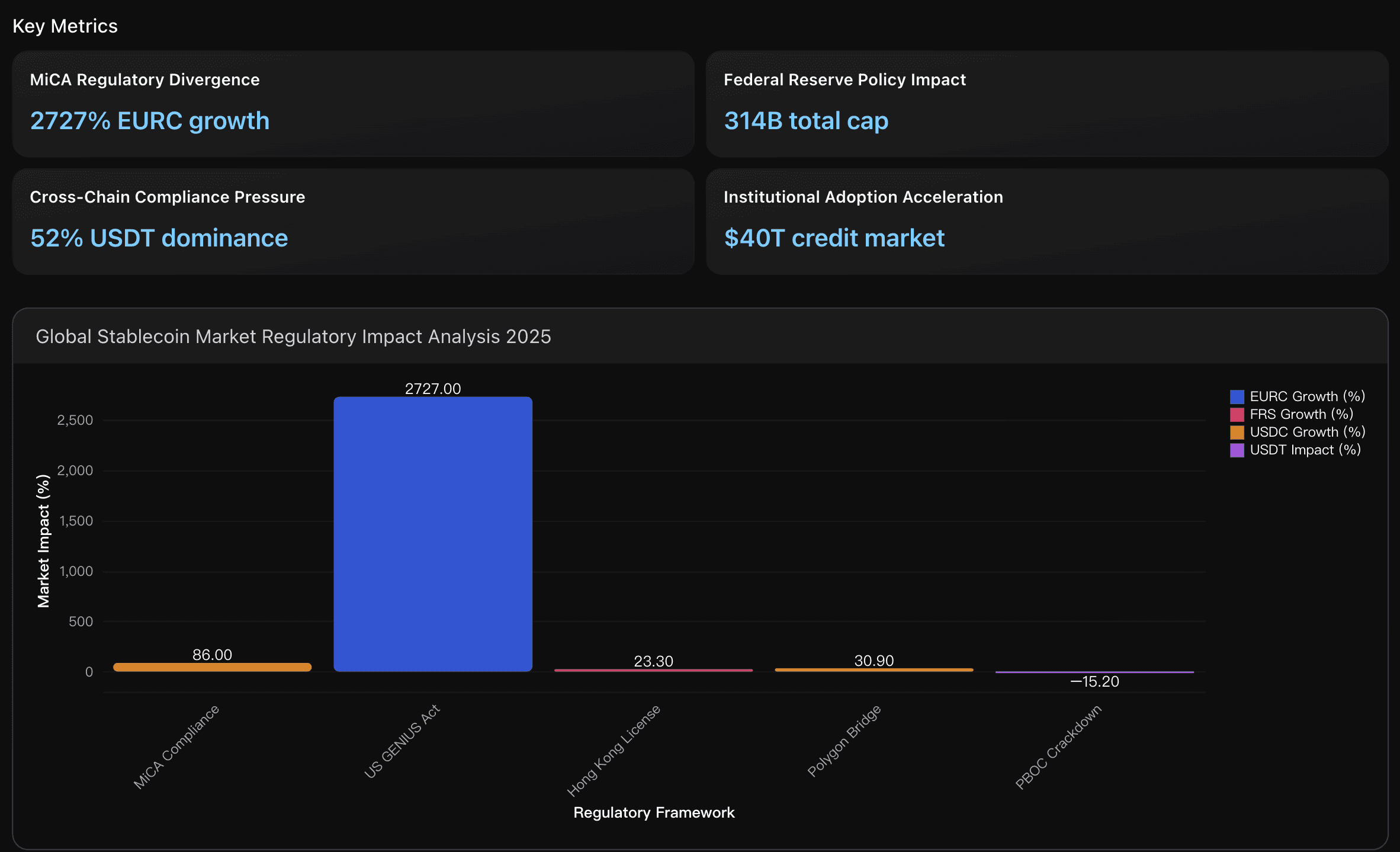Expand the MiCA Regulatory Divergence card
This screenshot has height=852, width=1400.
coord(354,105)
